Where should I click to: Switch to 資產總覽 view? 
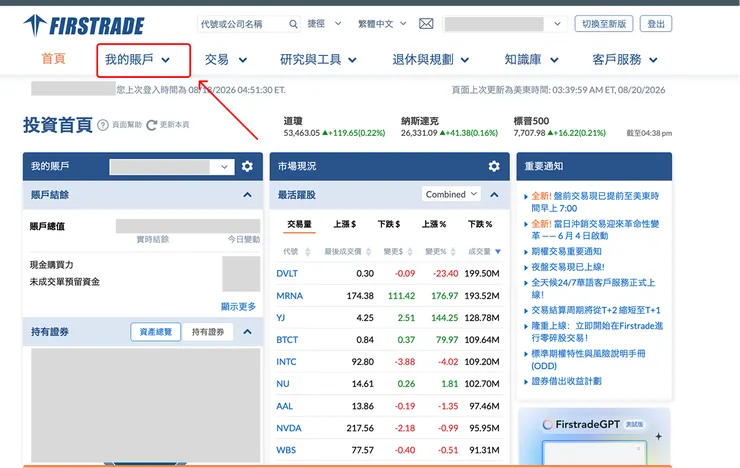pos(156,332)
